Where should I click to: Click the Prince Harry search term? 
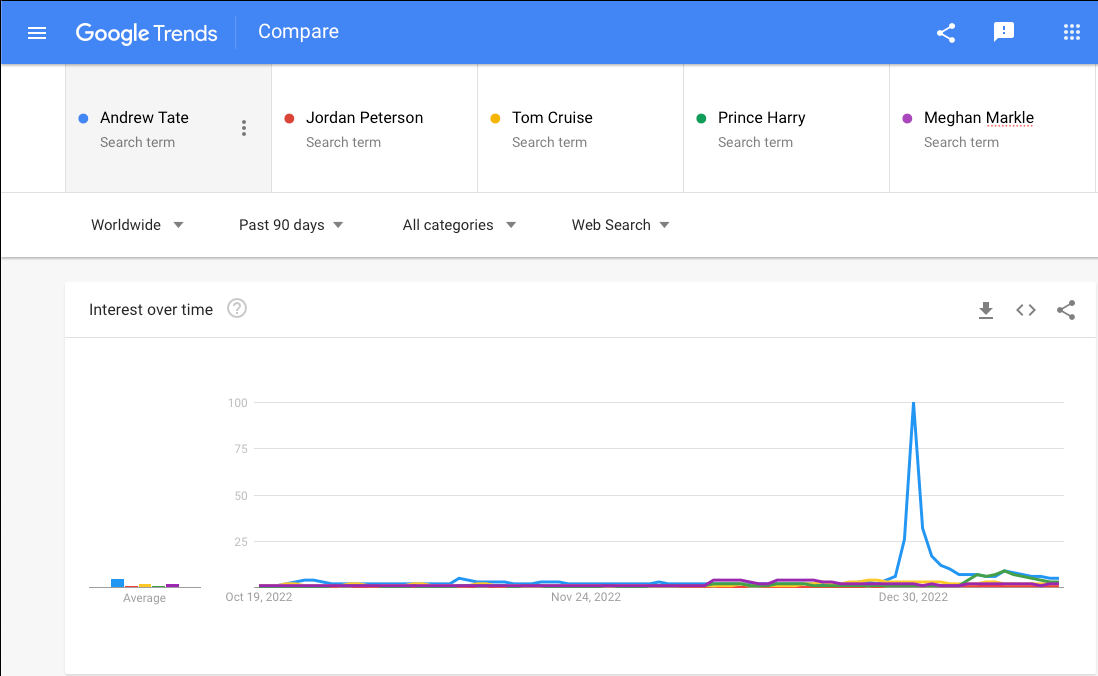click(761, 118)
